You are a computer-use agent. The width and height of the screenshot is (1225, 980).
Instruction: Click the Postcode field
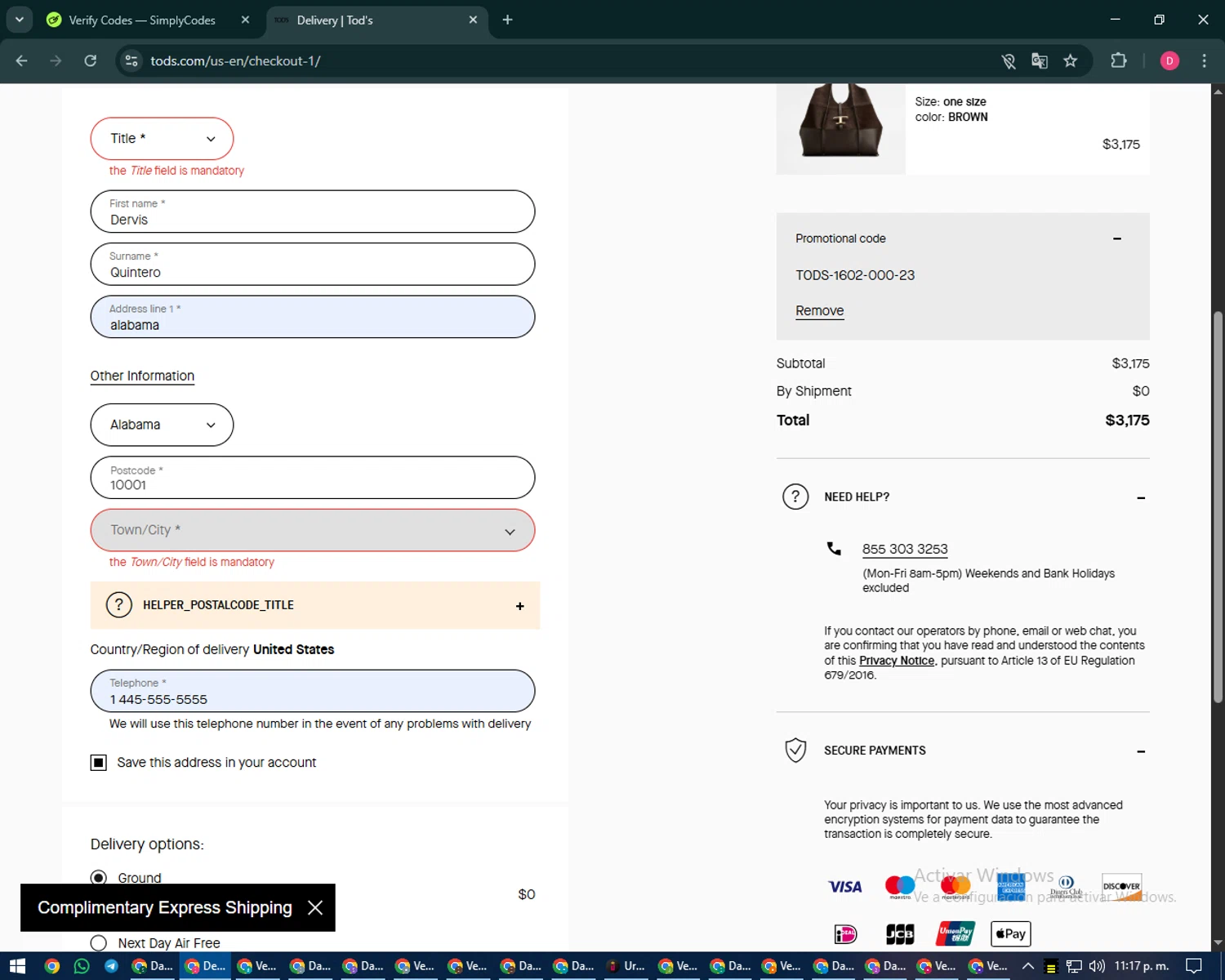click(x=313, y=478)
